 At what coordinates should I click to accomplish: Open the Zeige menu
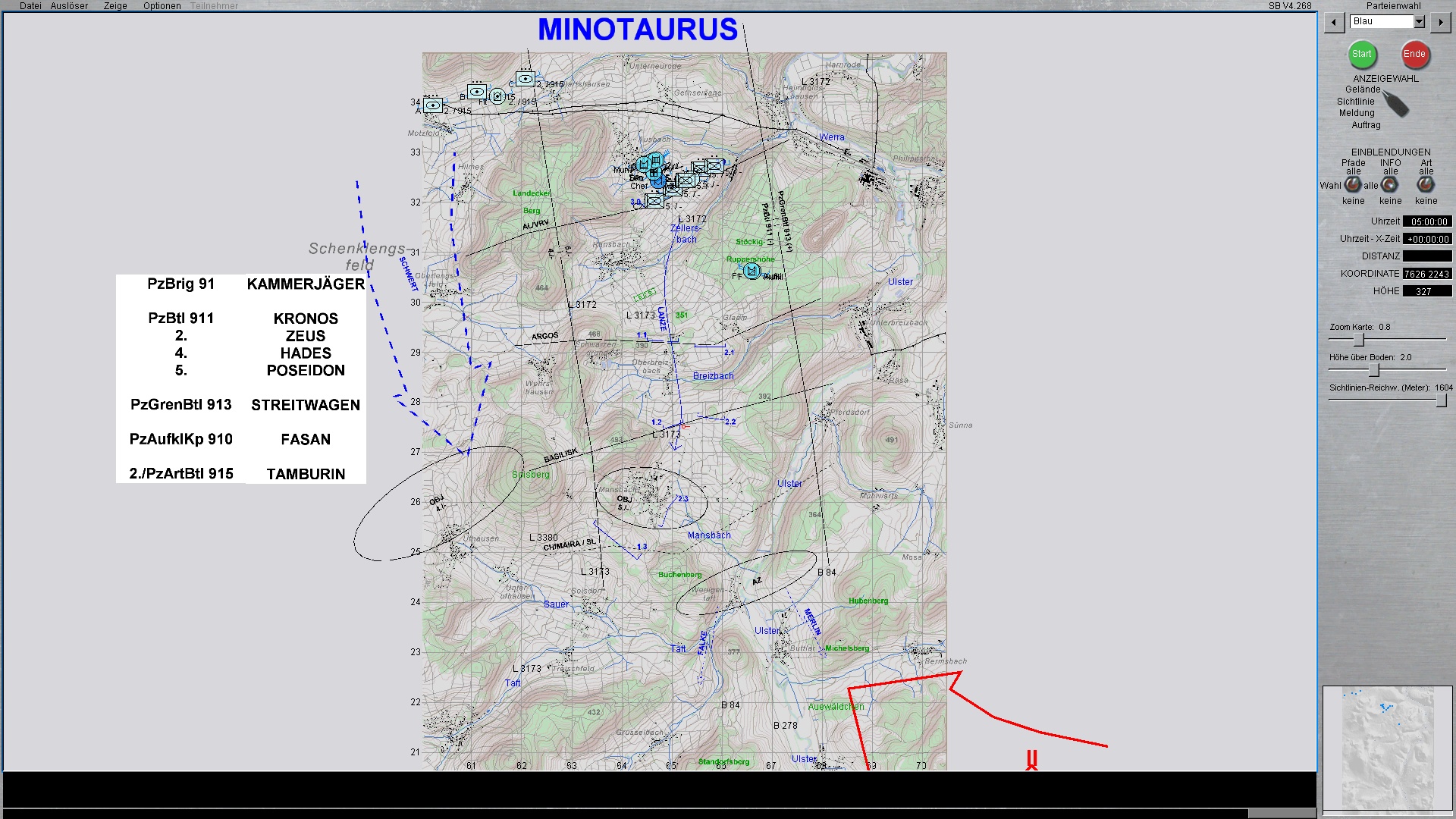click(115, 6)
